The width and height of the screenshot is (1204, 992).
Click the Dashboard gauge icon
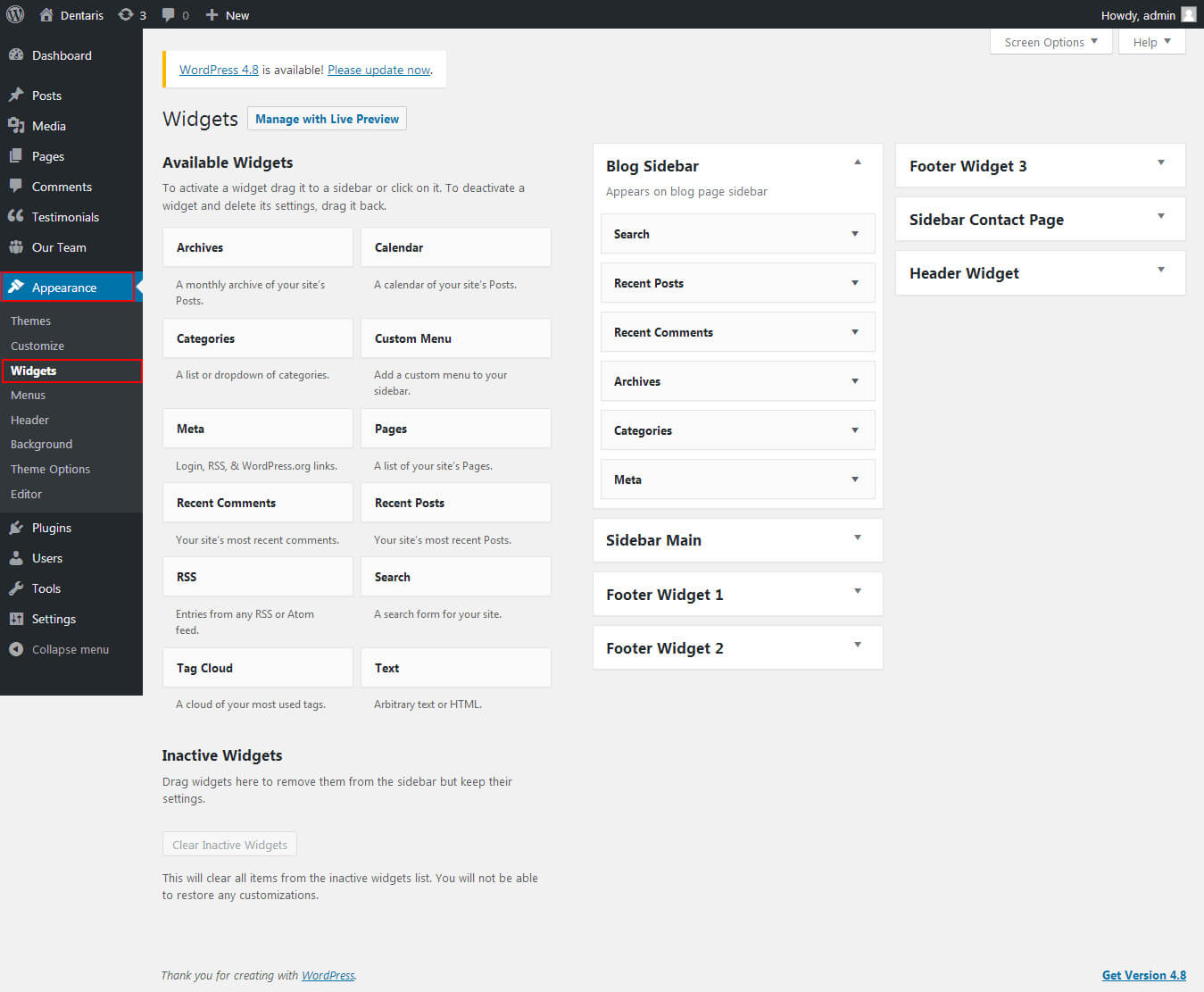click(16, 54)
